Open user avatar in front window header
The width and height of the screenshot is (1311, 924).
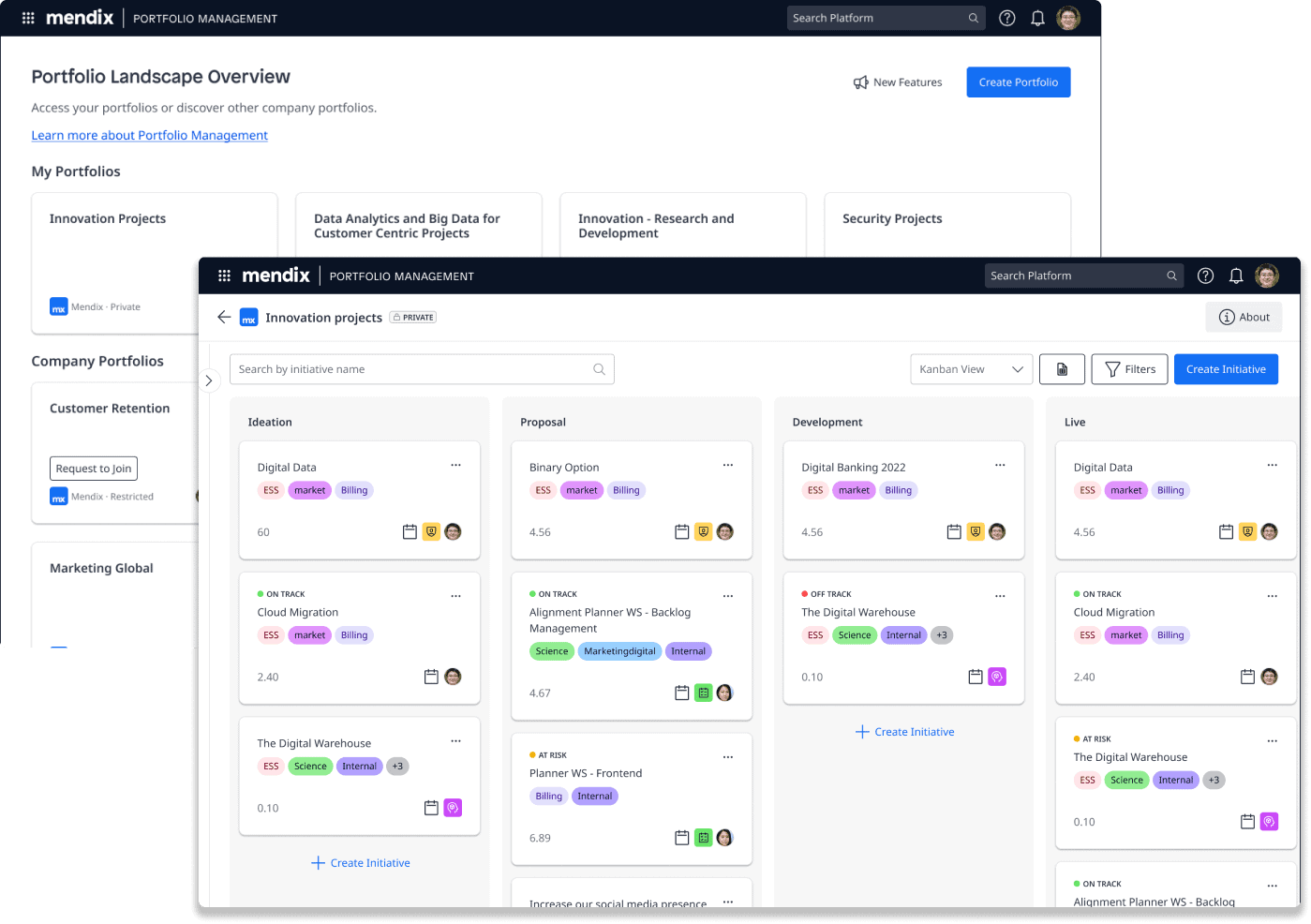tap(1267, 276)
